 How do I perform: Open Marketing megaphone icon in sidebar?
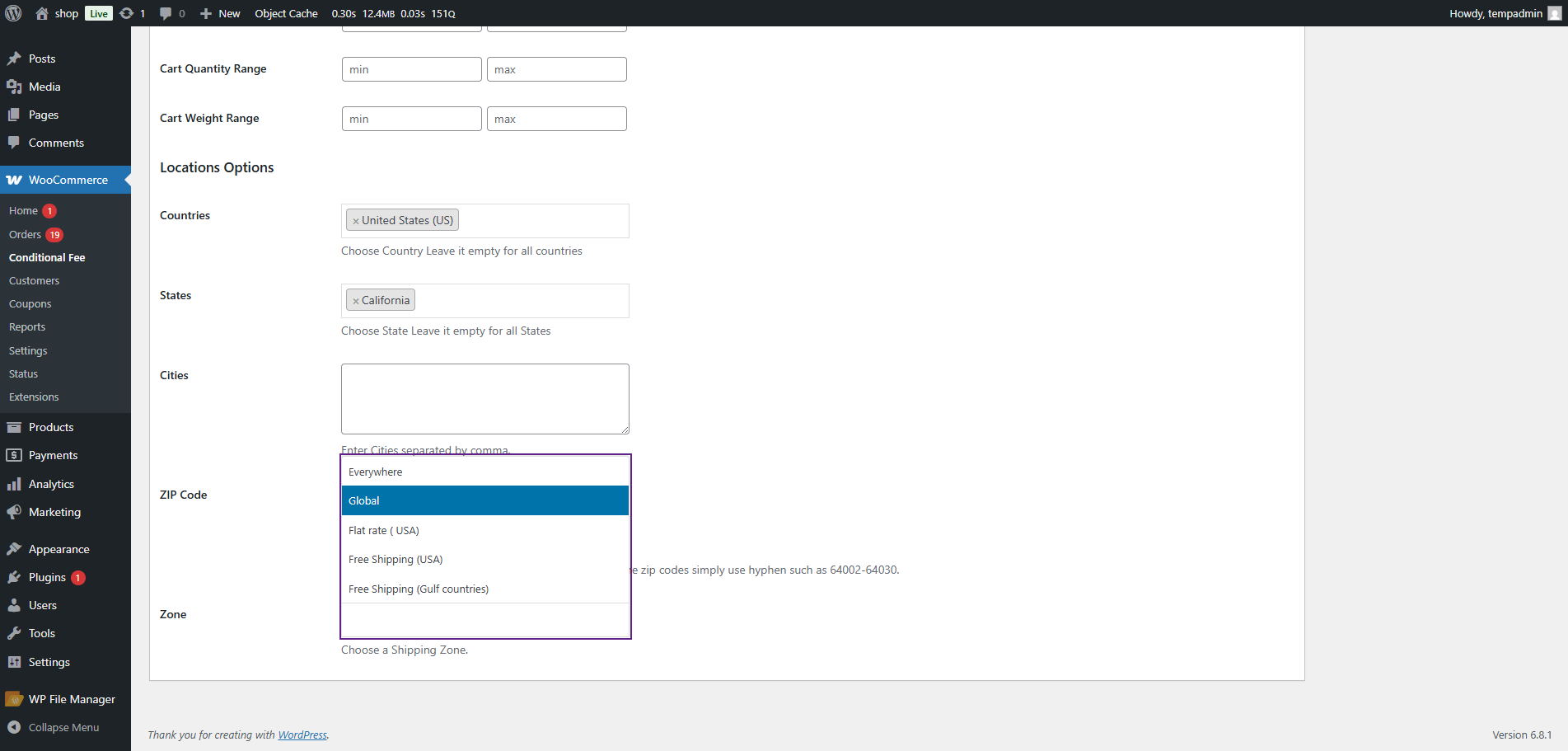(x=14, y=512)
